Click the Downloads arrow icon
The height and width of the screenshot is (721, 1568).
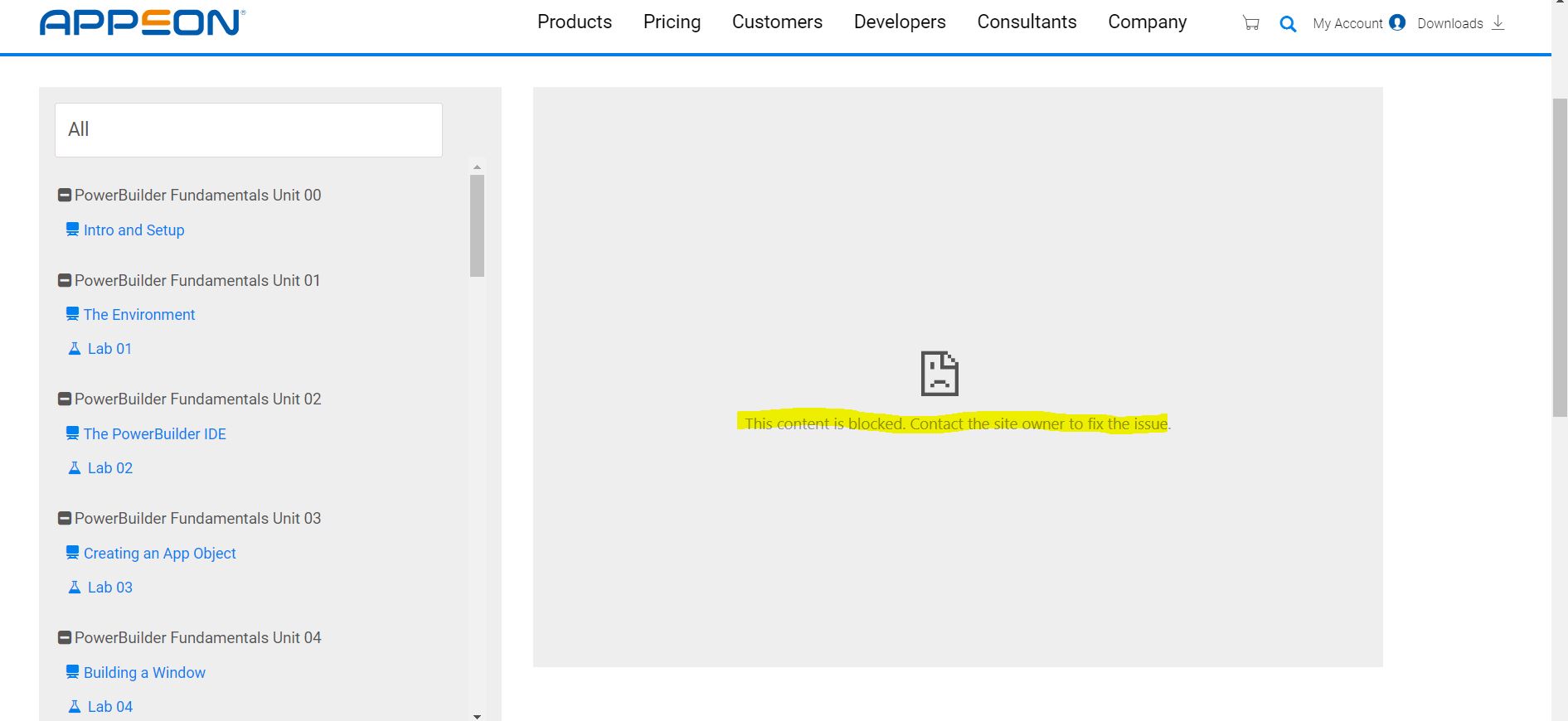pyautogui.click(x=1498, y=23)
